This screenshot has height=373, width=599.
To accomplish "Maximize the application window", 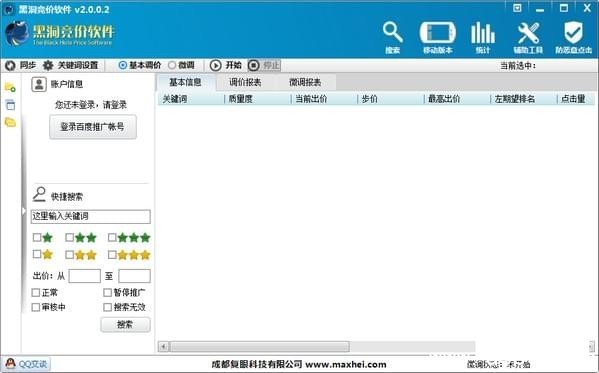I will [564, 8].
